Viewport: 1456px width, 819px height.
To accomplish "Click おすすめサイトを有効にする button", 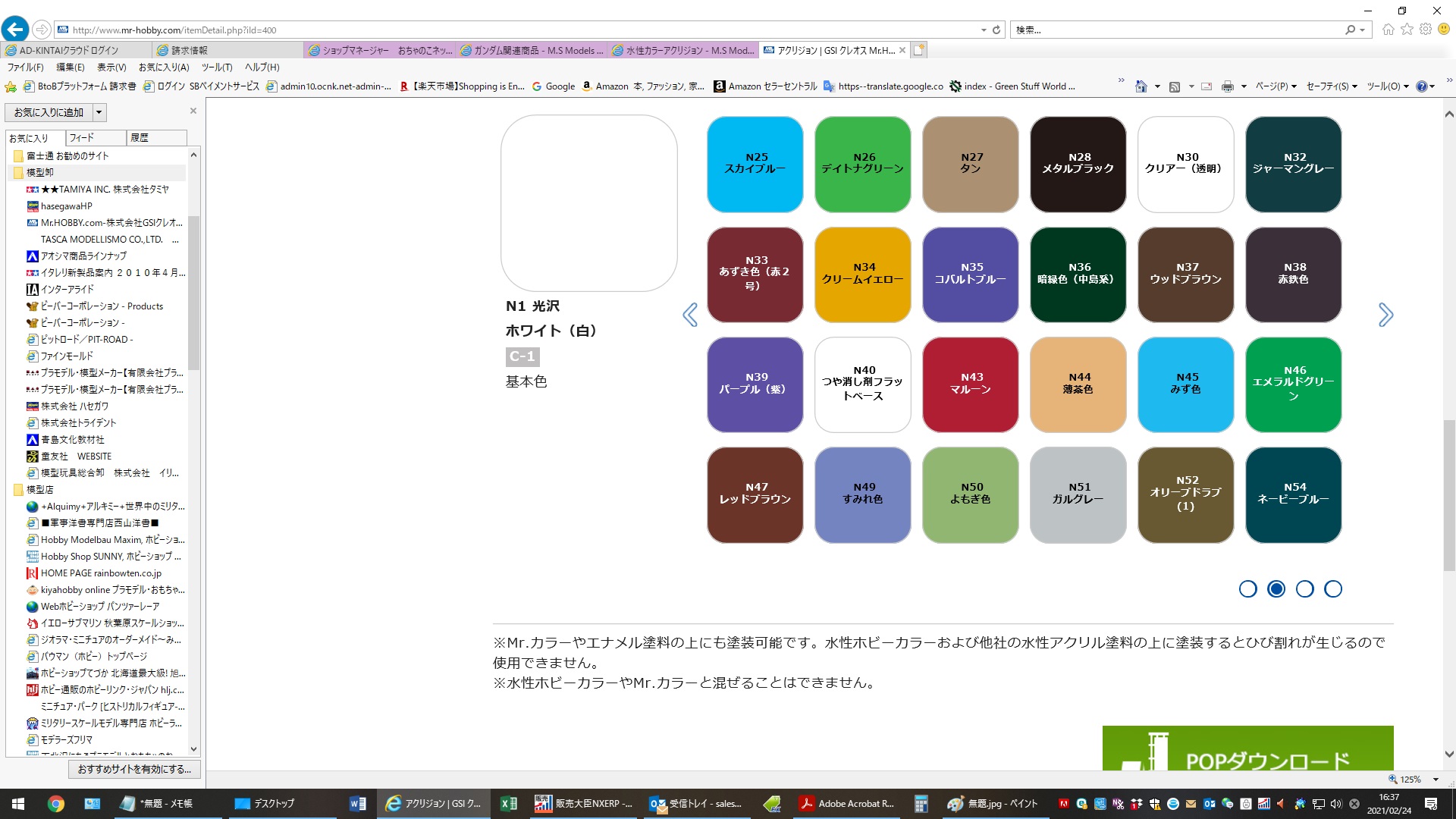I will [x=134, y=769].
